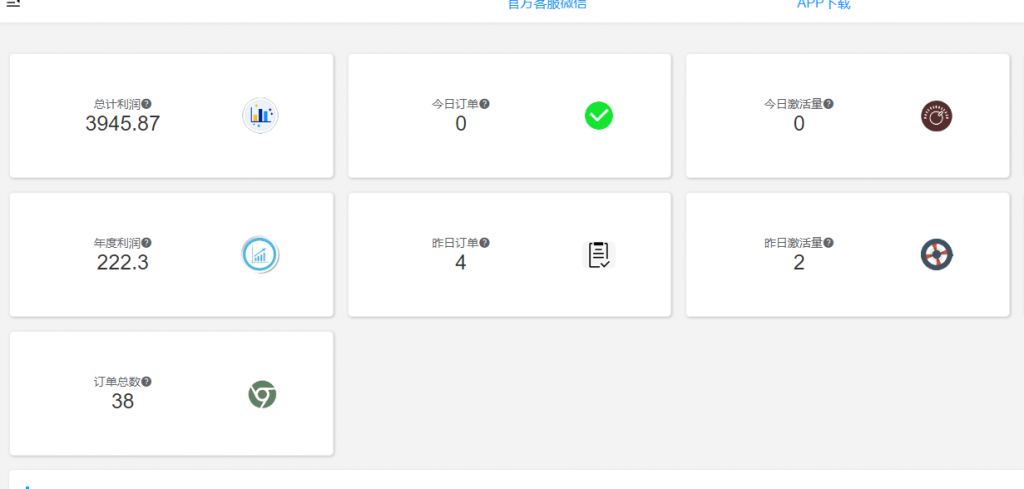Click the brown gauge icon for today's activations
Viewport: 1024px width, 489px height.
(x=936, y=116)
